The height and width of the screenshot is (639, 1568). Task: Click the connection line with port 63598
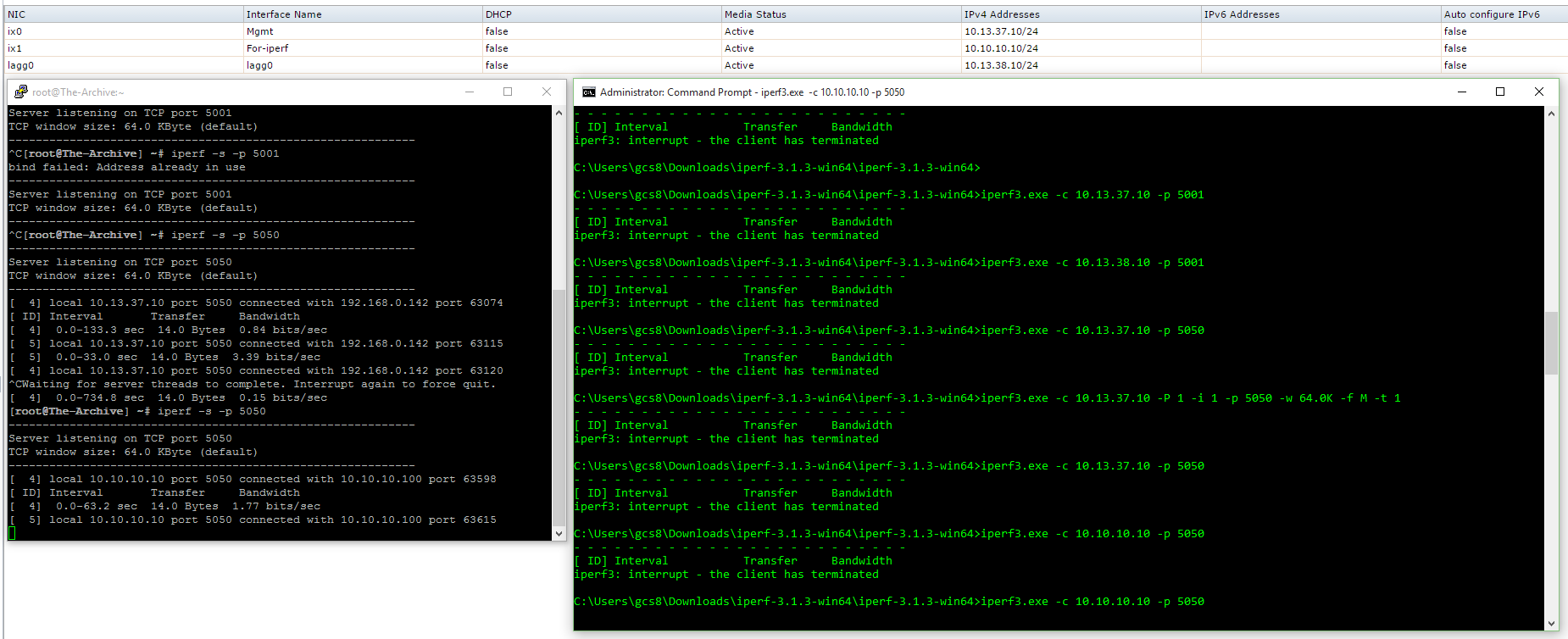click(x=253, y=479)
